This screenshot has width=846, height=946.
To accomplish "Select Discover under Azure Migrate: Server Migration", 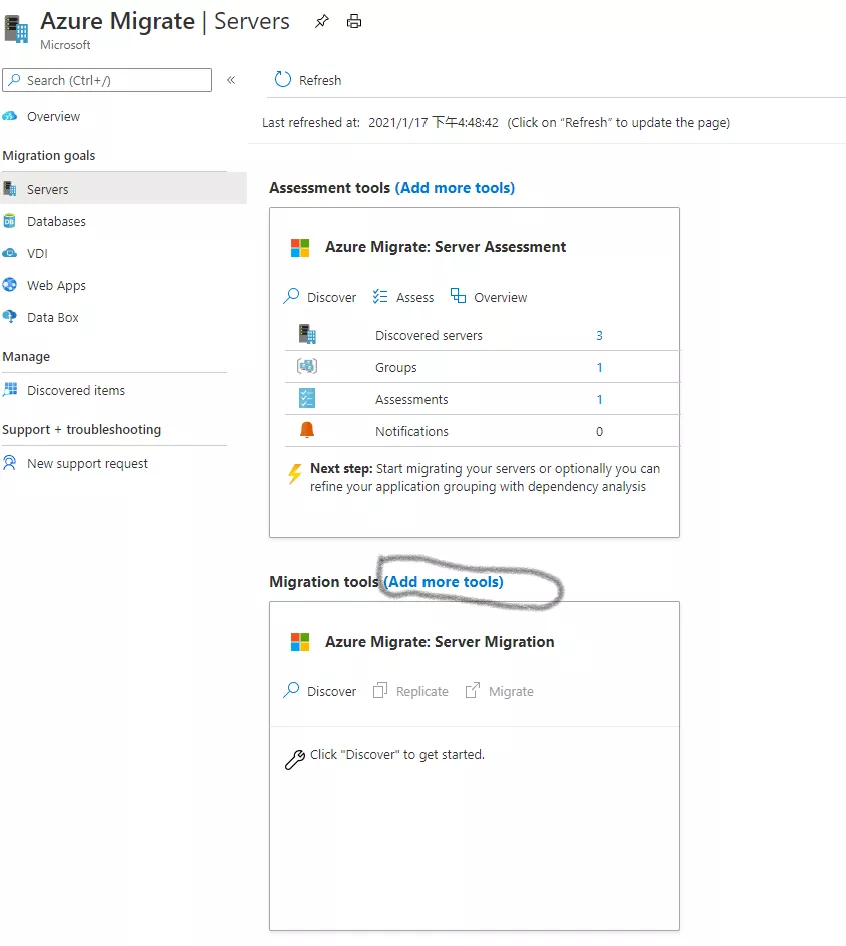I will pos(320,691).
